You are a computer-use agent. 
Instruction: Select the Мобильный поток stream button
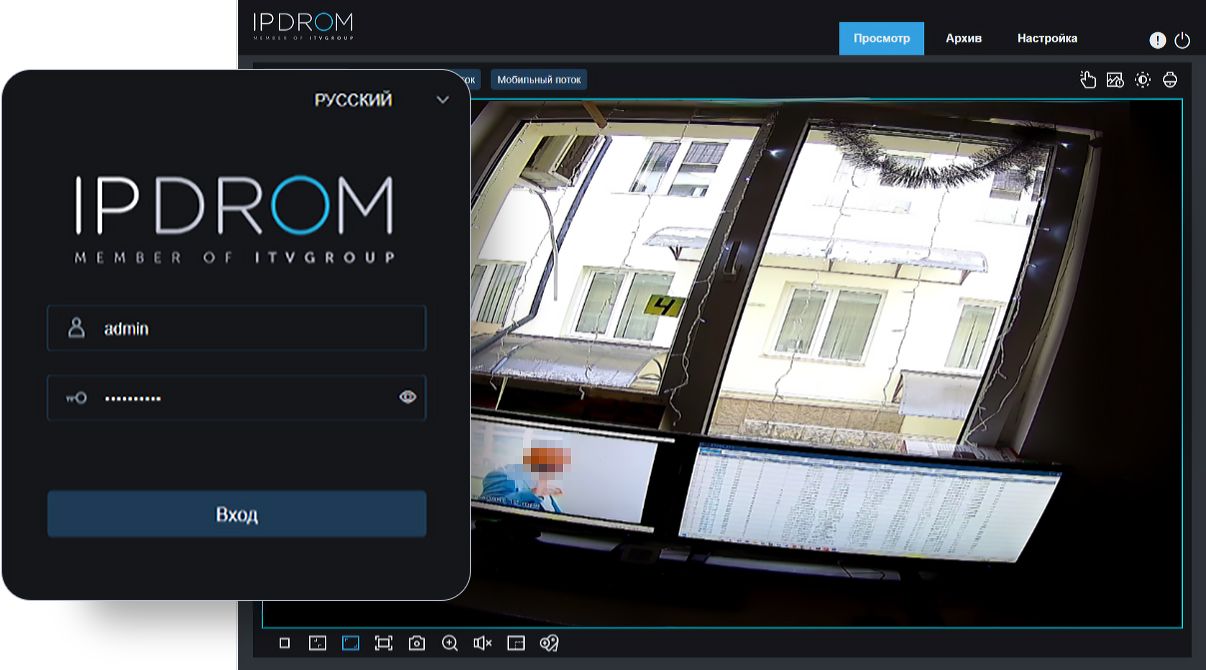click(539, 79)
